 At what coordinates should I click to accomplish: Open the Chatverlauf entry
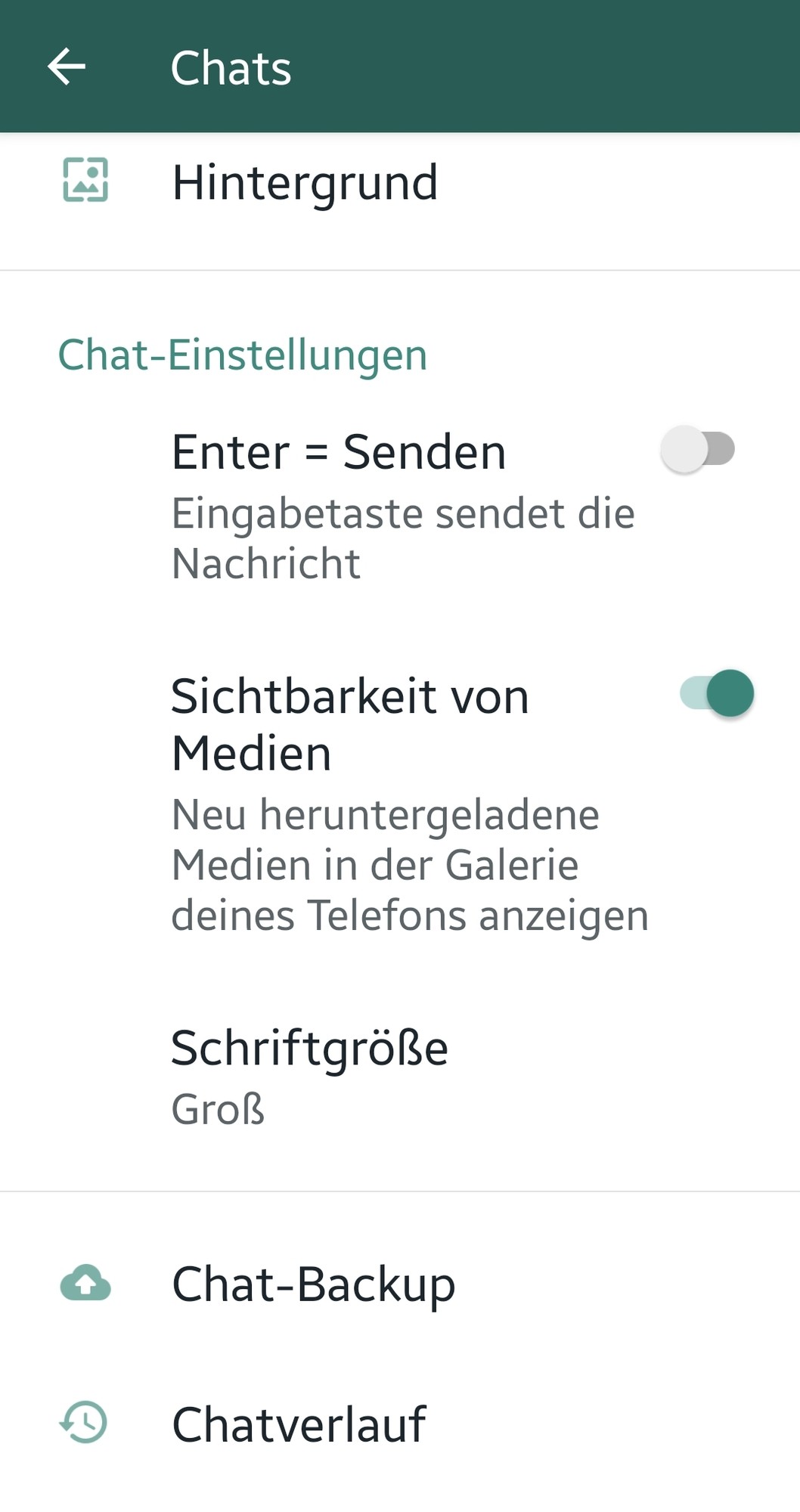click(400, 1424)
